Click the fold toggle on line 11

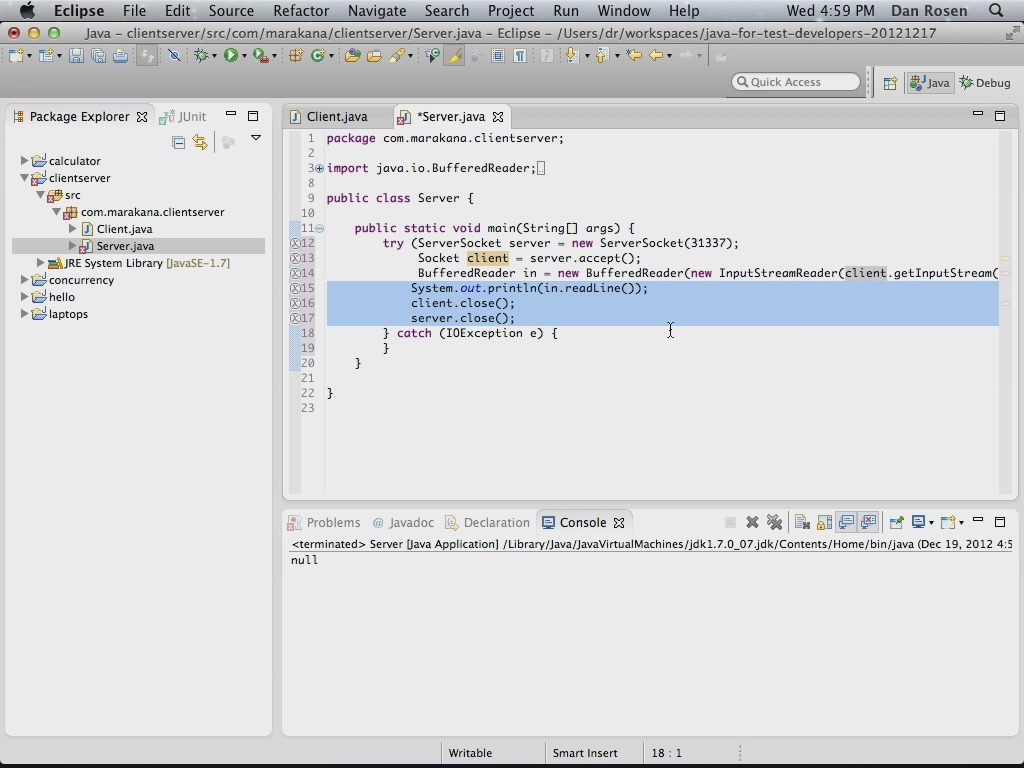(319, 228)
